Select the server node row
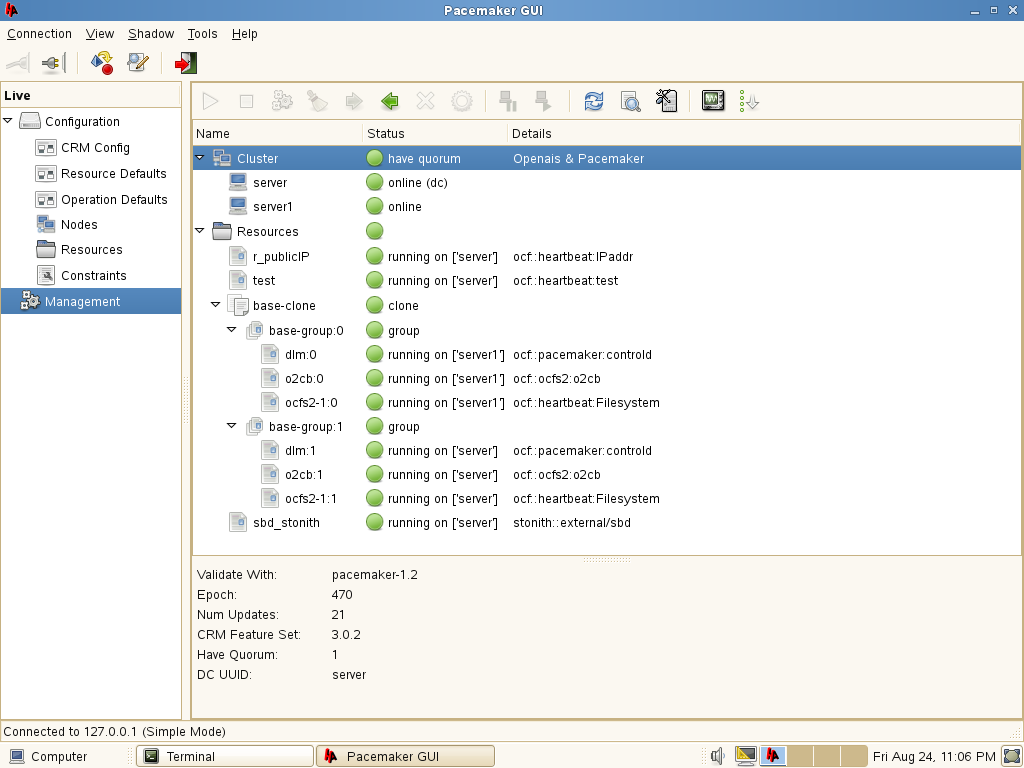Viewport: 1024px width, 768px height. (x=607, y=182)
